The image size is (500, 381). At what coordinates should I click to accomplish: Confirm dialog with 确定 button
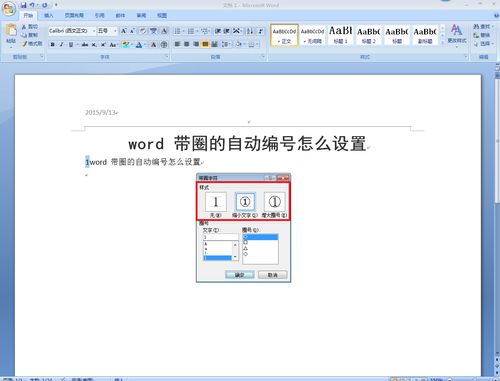240,275
